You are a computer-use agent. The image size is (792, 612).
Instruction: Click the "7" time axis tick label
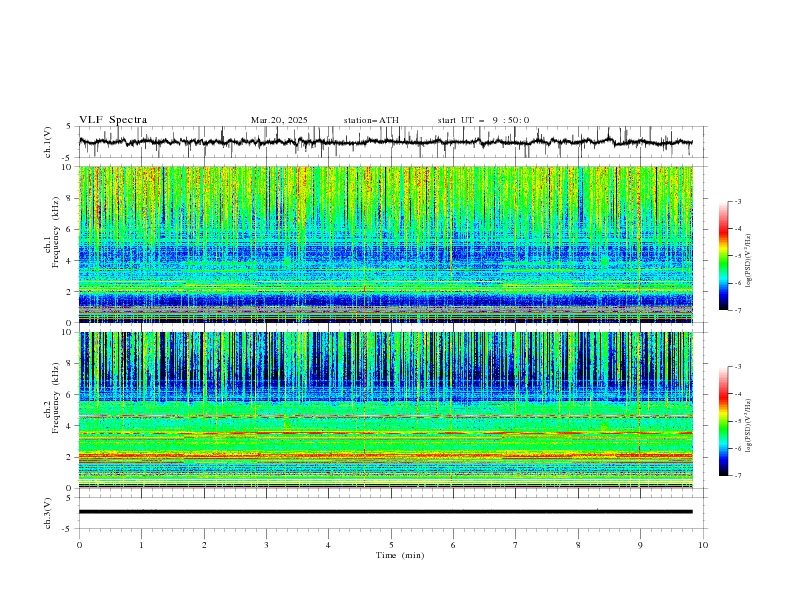coord(516,545)
